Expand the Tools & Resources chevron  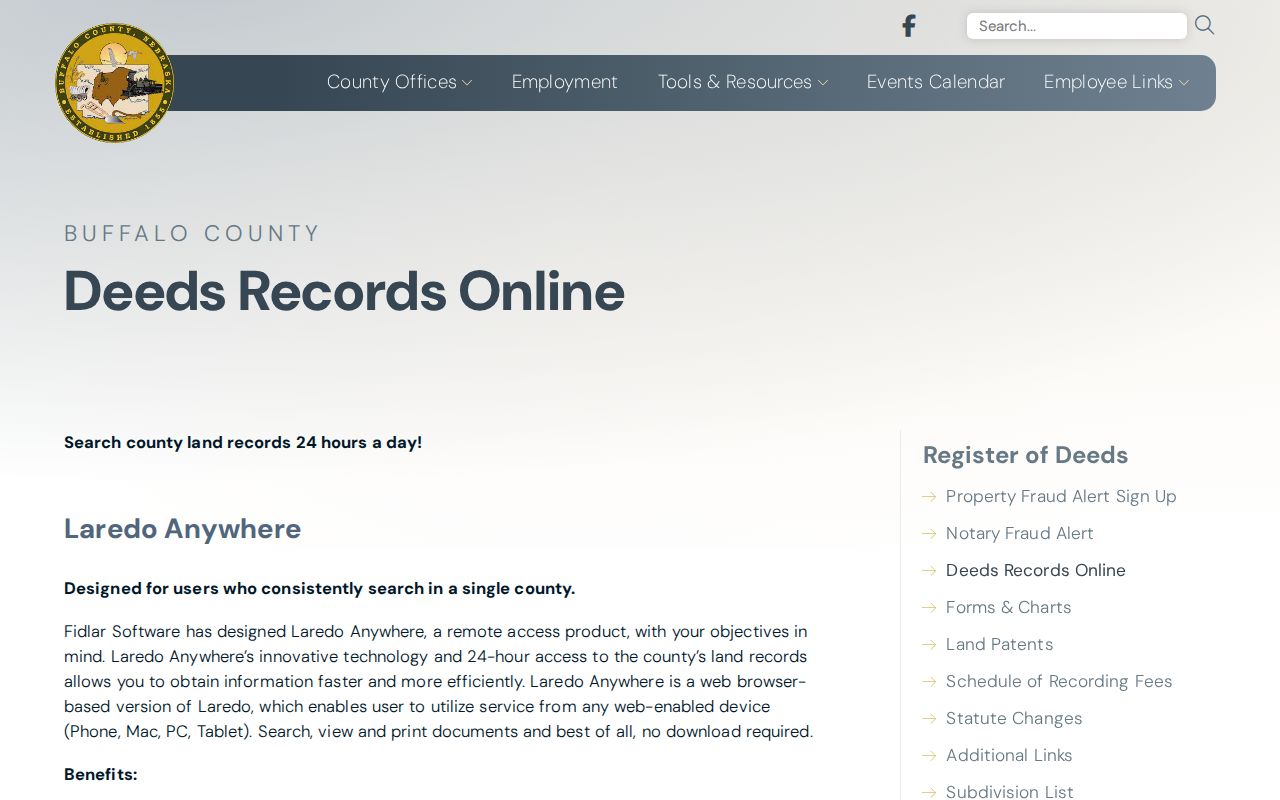point(823,83)
